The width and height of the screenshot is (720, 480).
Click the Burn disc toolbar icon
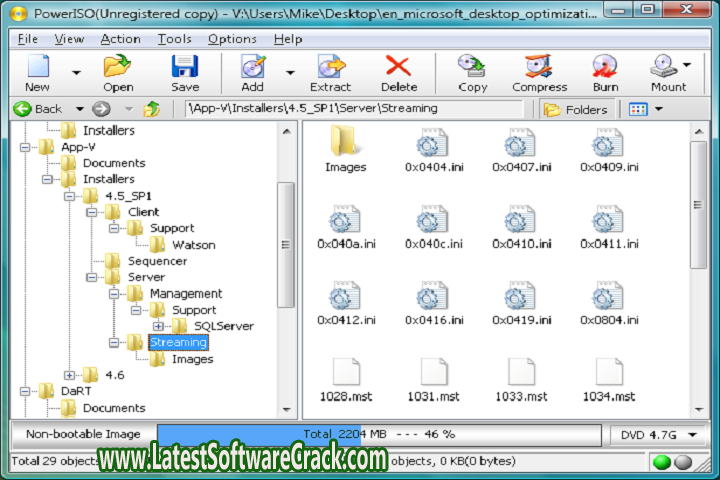605,68
